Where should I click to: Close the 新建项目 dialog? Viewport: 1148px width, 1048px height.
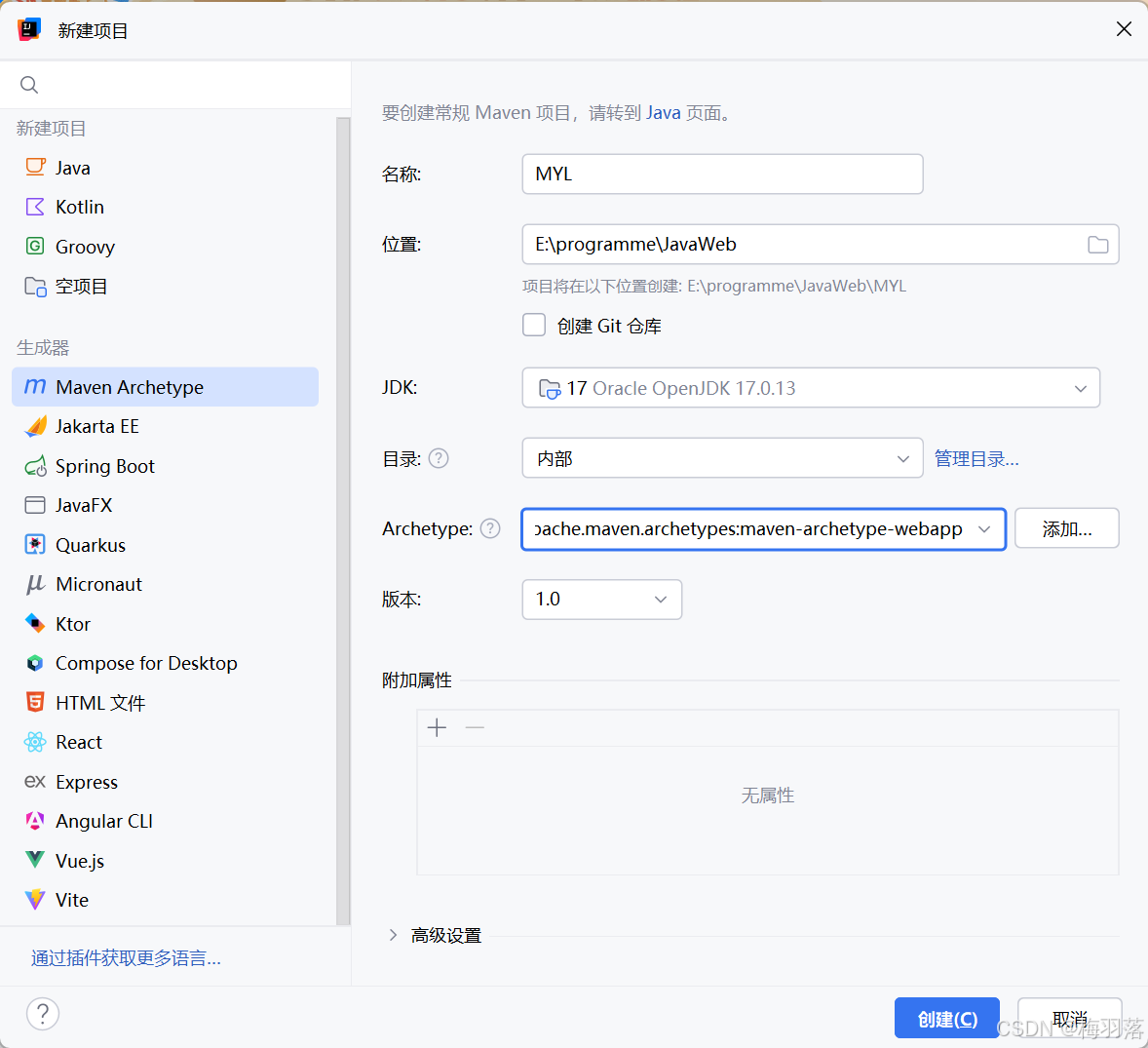pos(1124,29)
